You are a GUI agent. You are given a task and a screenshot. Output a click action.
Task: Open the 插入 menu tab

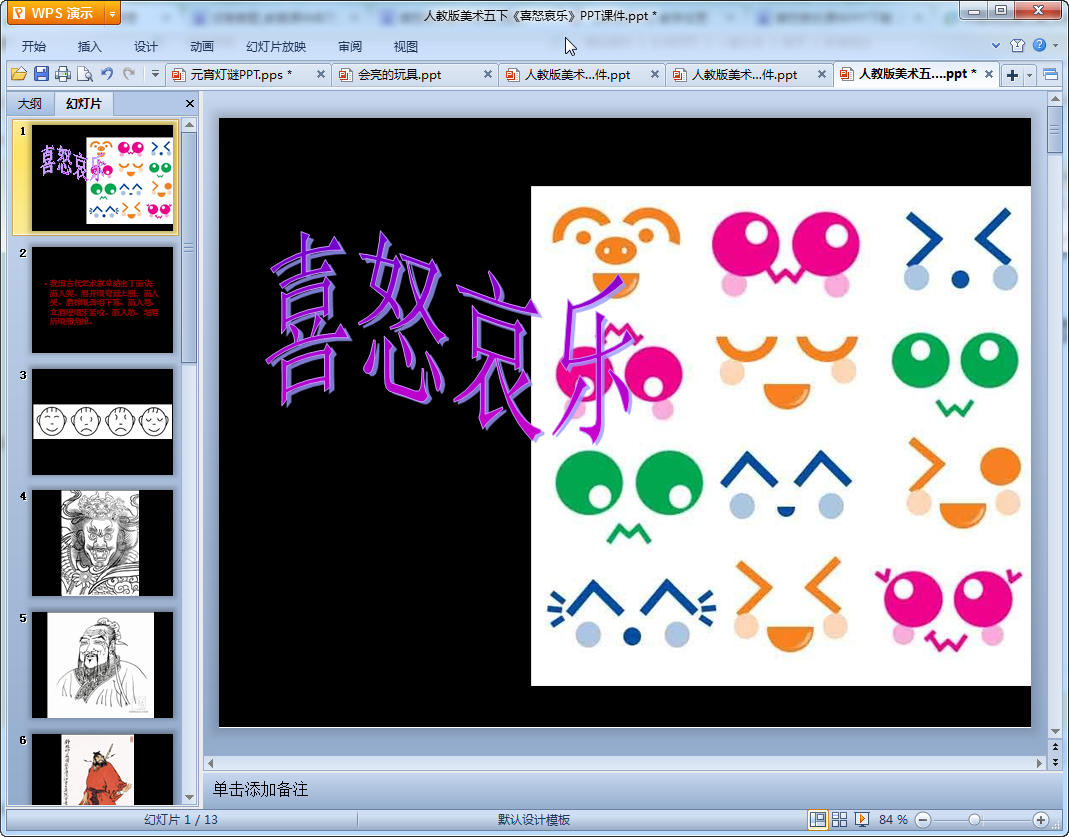coord(89,46)
